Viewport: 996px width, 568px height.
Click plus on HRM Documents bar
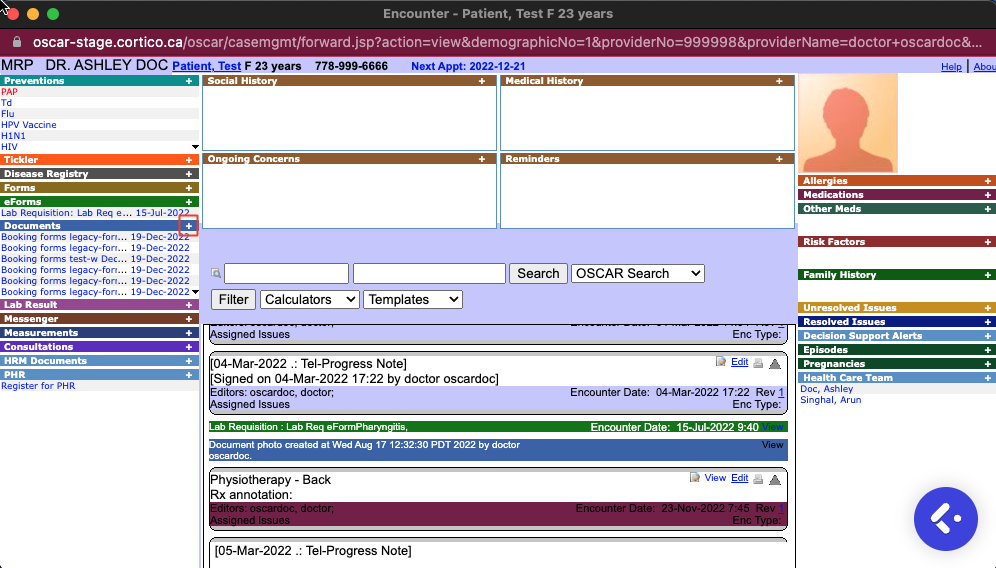point(189,360)
